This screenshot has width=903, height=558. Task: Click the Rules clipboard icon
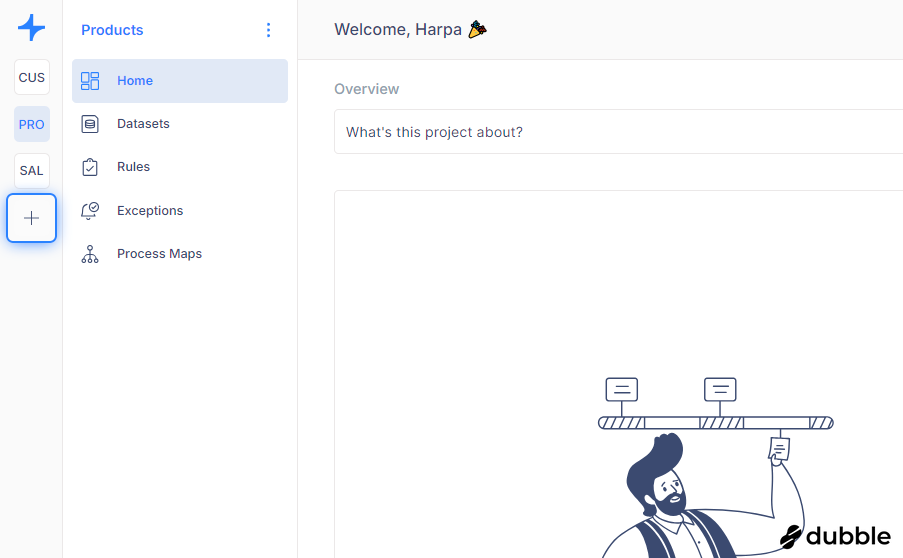coord(90,167)
